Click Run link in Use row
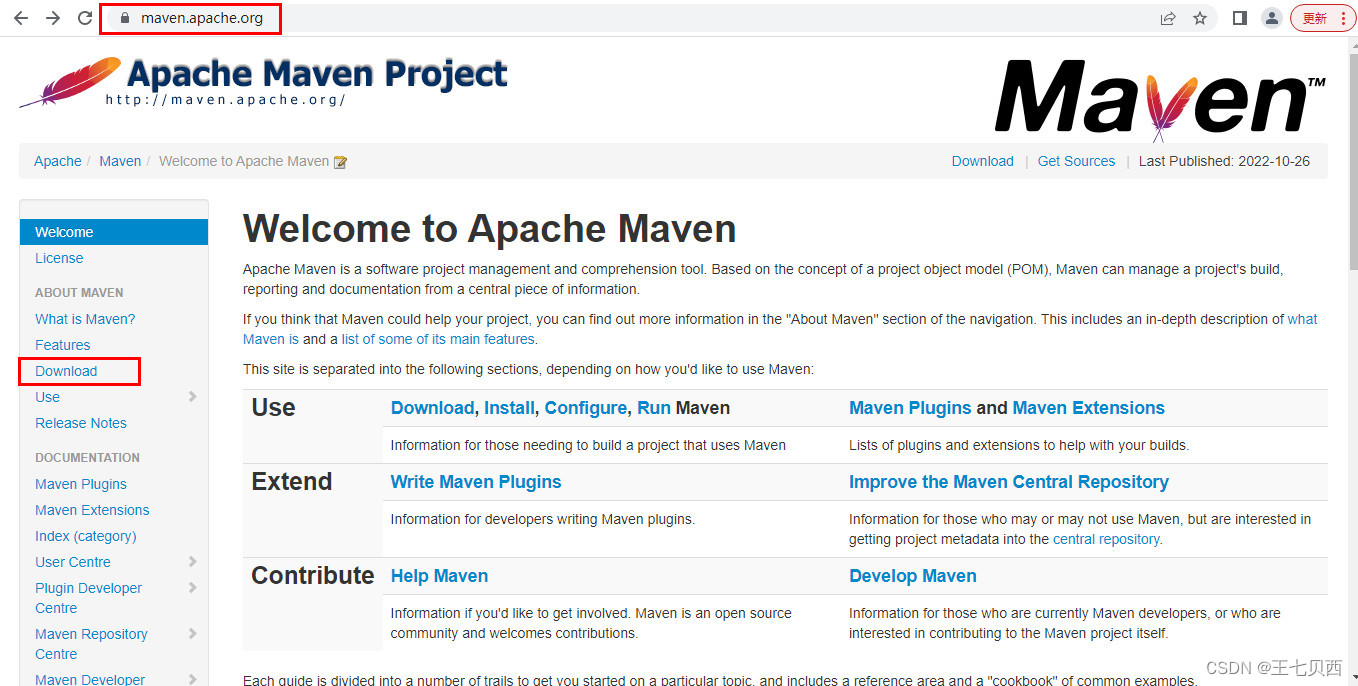This screenshot has width=1358, height=686. pyautogui.click(x=654, y=408)
